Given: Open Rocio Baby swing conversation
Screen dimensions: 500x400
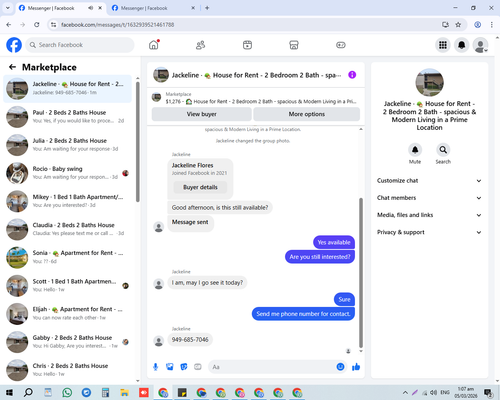Looking at the screenshot, I should pyautogui.click(x=68, y=173).
